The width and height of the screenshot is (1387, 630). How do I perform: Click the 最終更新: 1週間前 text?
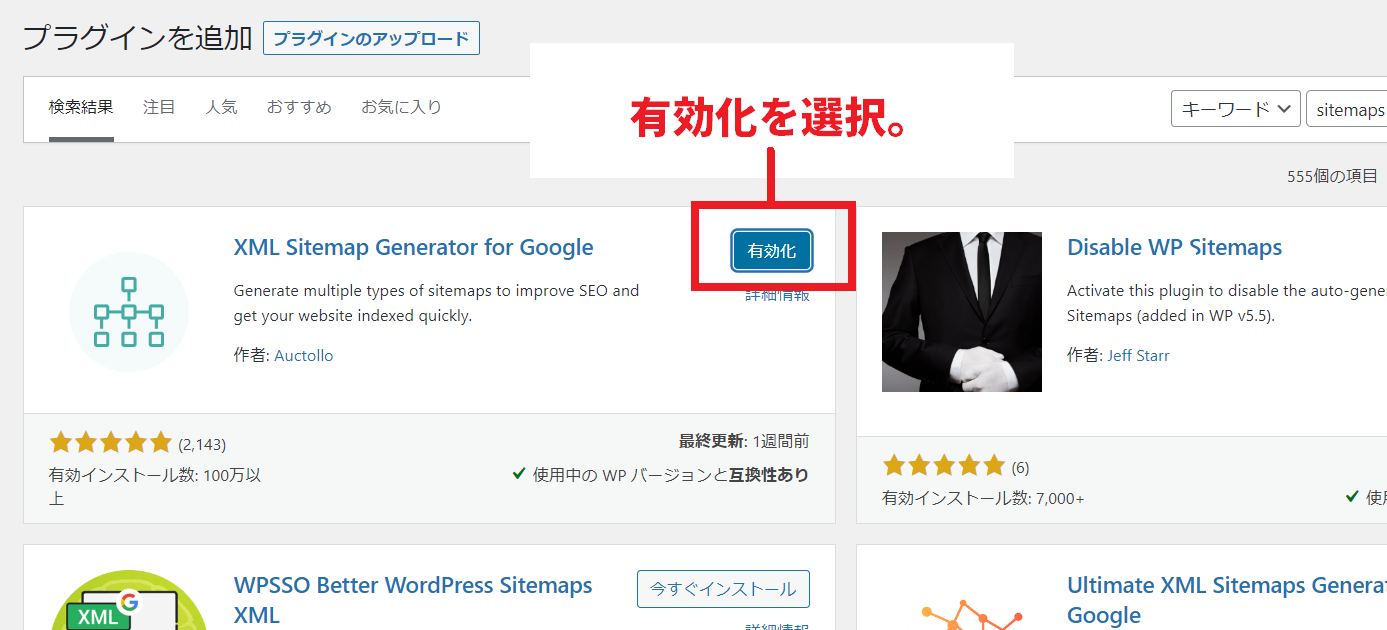pyautogui.click(x=744, y=441)
